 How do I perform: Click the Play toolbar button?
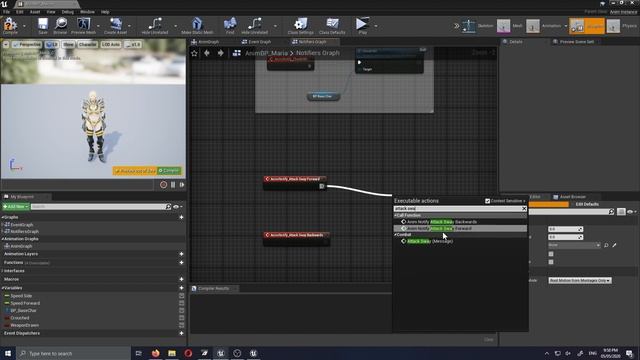click(x=362, y=25)
